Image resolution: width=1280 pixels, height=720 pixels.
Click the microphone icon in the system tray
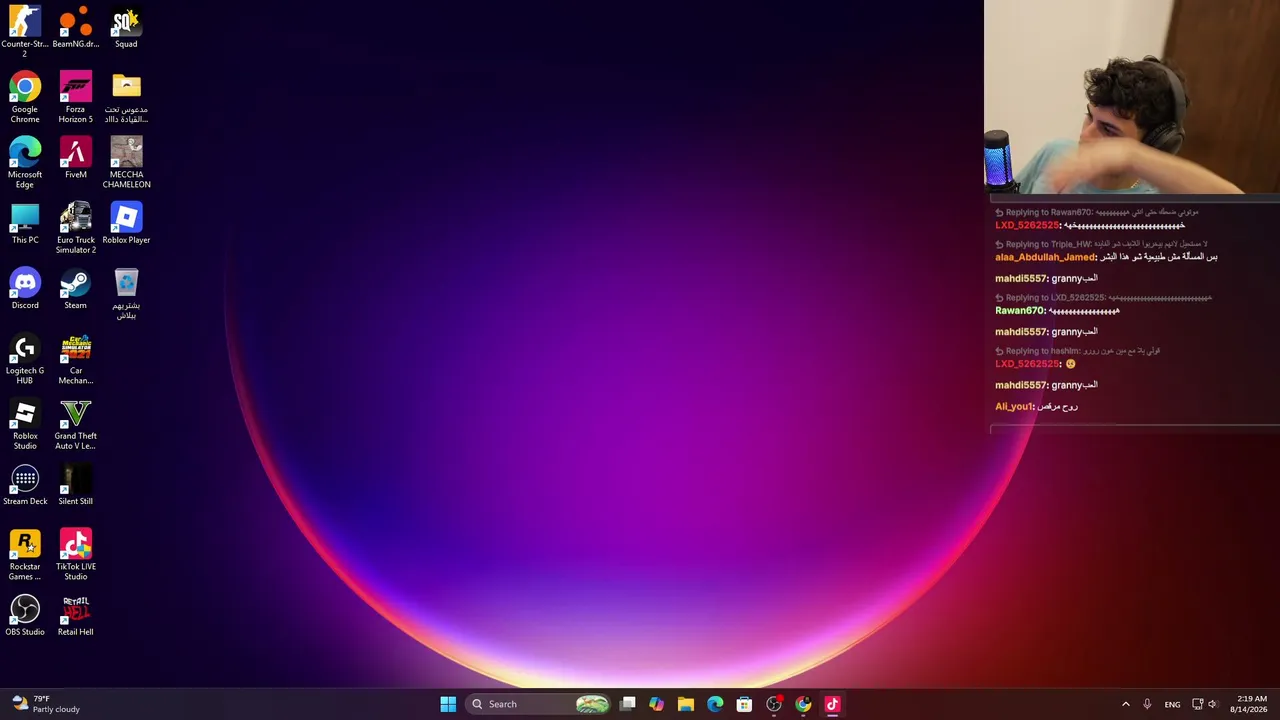1147,704
